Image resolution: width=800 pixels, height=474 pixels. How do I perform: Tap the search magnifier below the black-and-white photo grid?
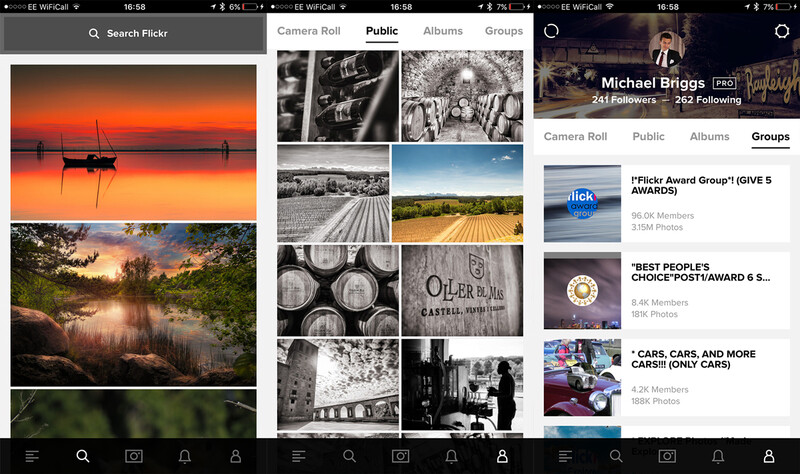click(x=349, y=456)
